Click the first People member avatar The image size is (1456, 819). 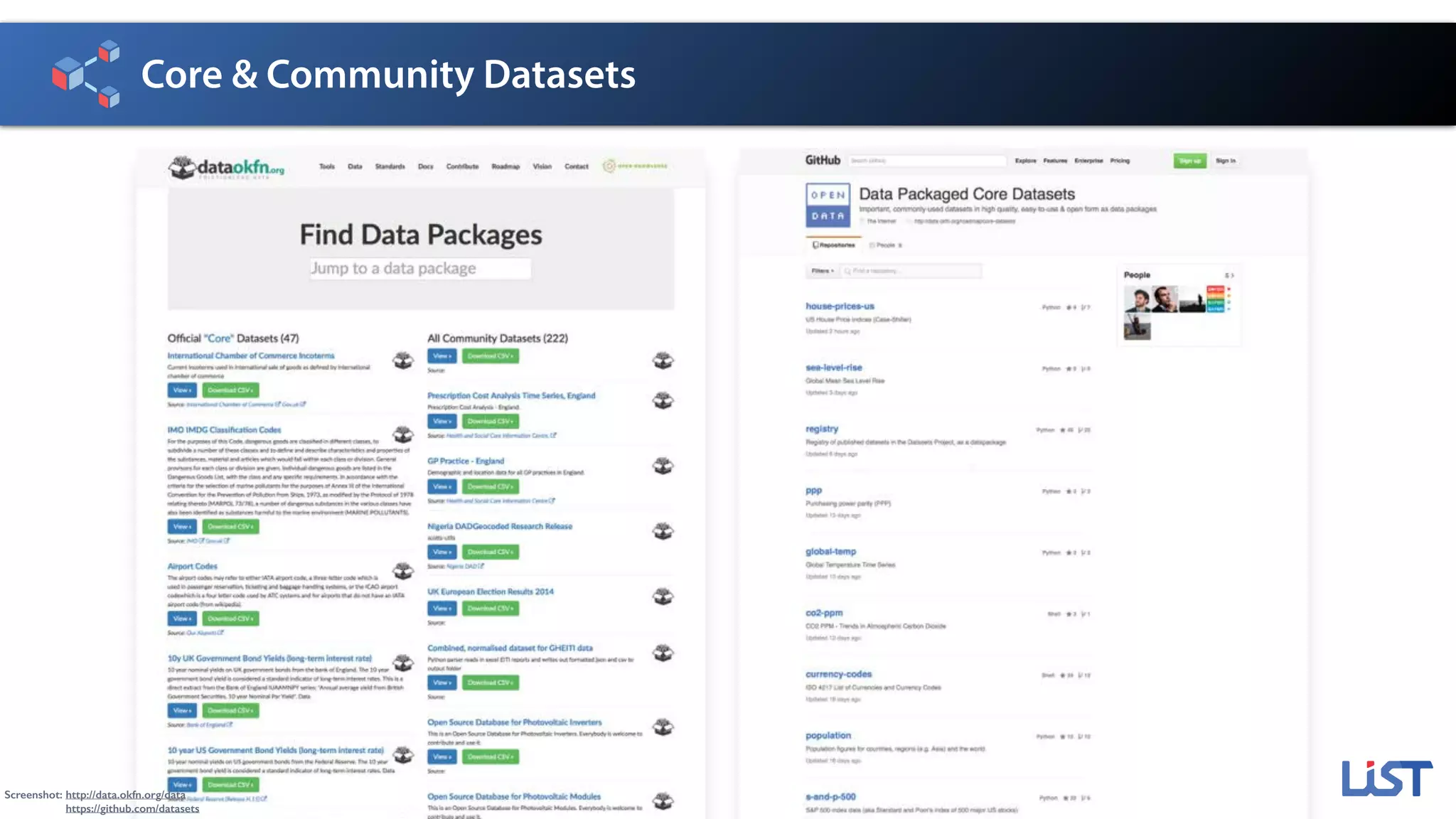click(x=1137, y=299)
